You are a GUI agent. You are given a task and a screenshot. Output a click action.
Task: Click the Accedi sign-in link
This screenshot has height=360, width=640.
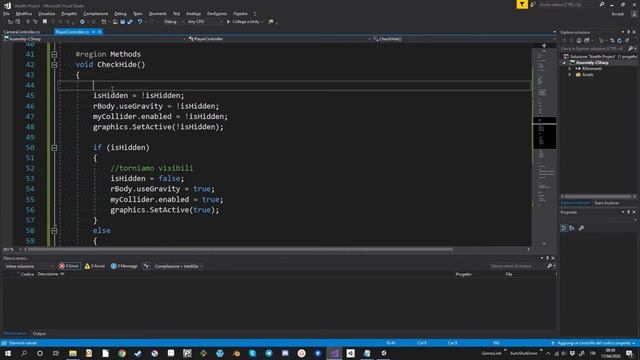coord(617,14)
